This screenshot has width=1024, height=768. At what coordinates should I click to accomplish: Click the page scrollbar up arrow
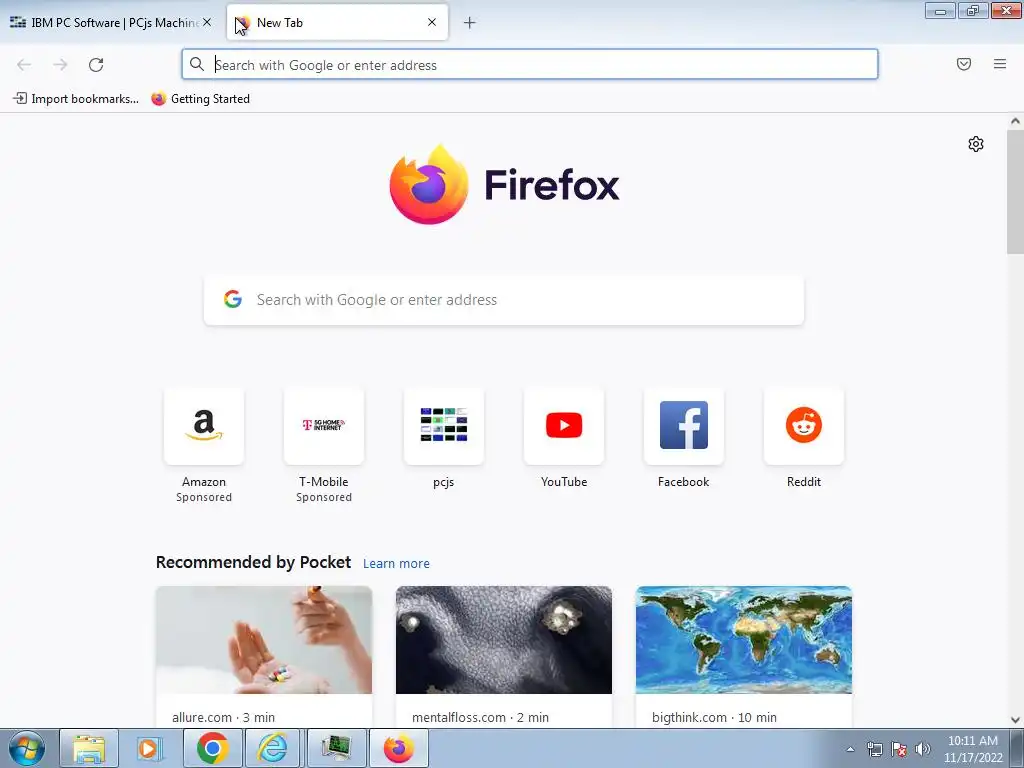click(x=1015, y=121)
